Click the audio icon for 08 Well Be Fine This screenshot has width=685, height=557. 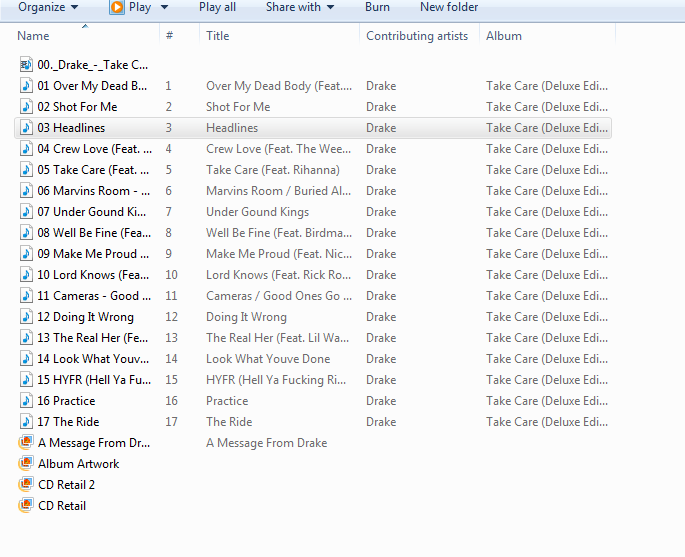(26, 232)
